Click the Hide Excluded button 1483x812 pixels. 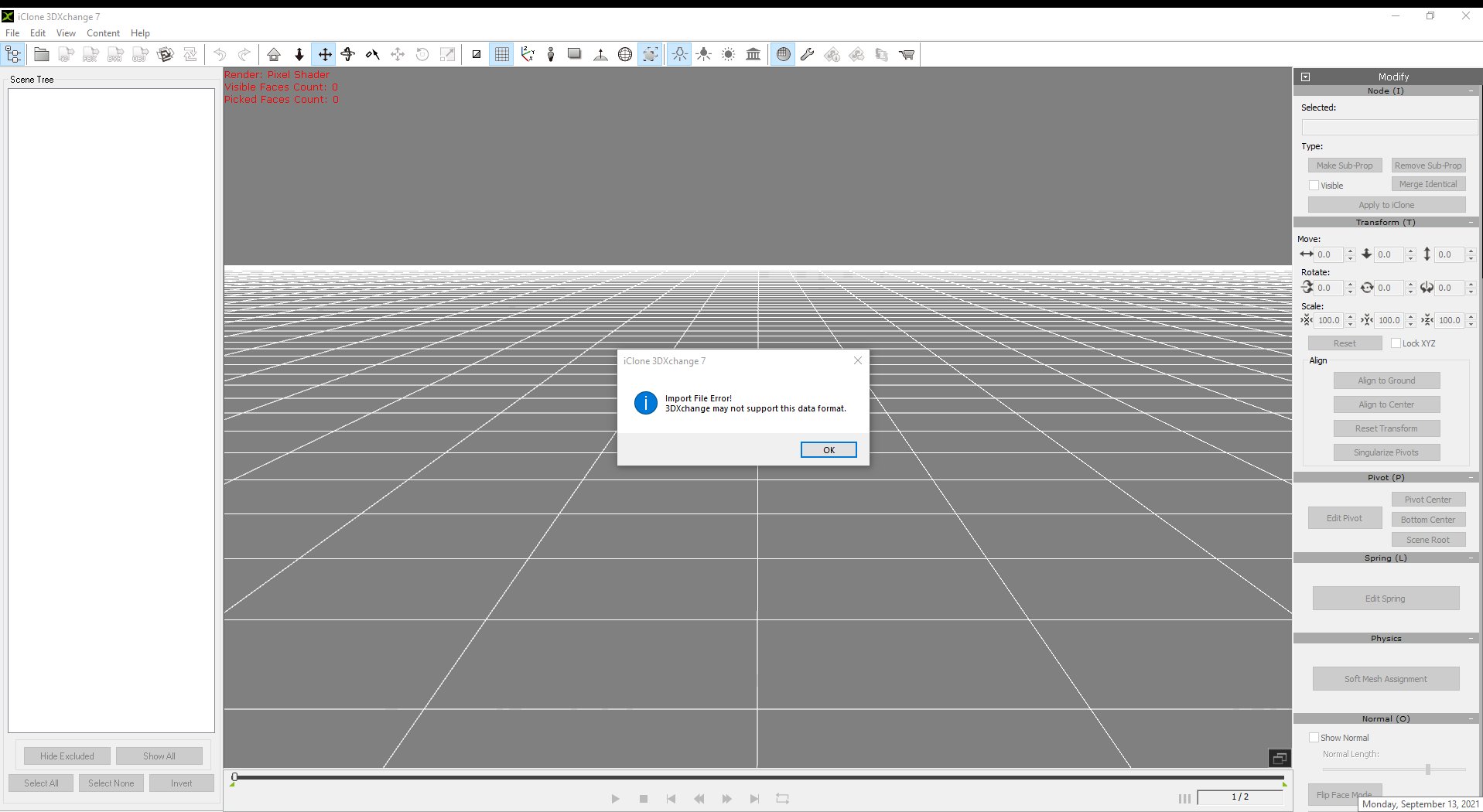coord(67,756)
